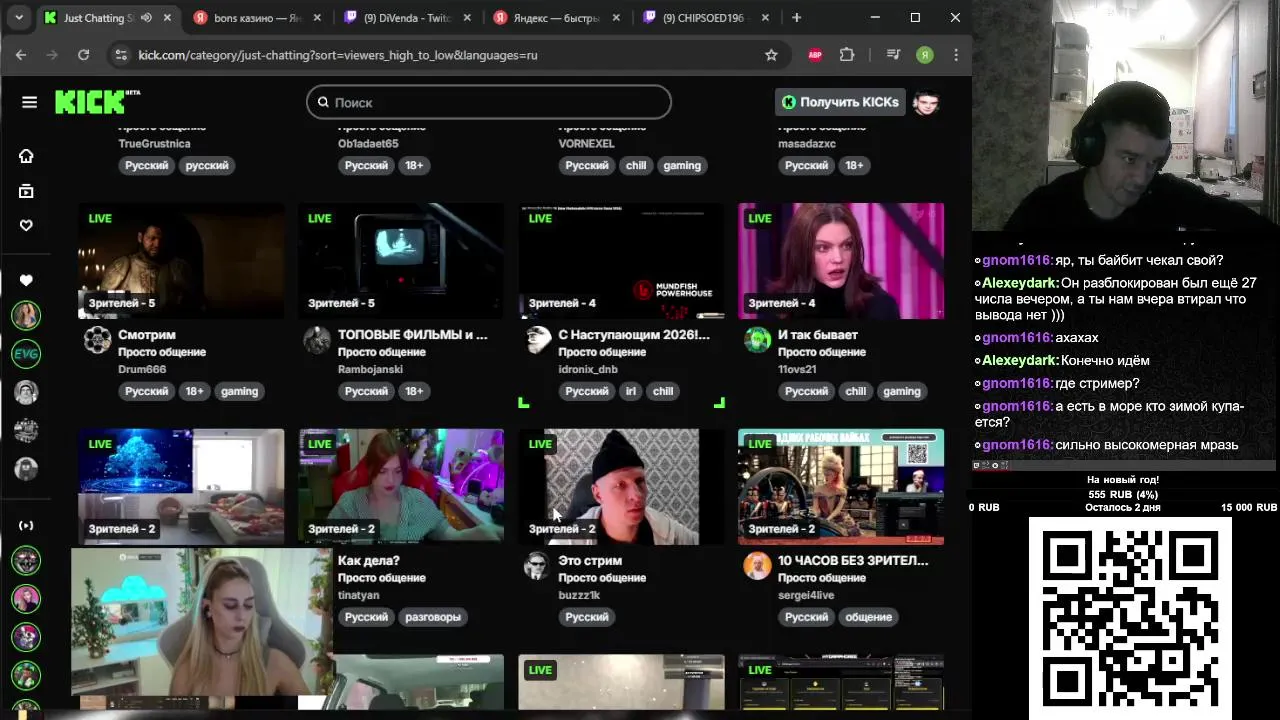Open Browse icon in Kick sidebar
Image resolution: width=1280 pixels, height=720 pixels.
pyautogui.click(x=26, y=191)
